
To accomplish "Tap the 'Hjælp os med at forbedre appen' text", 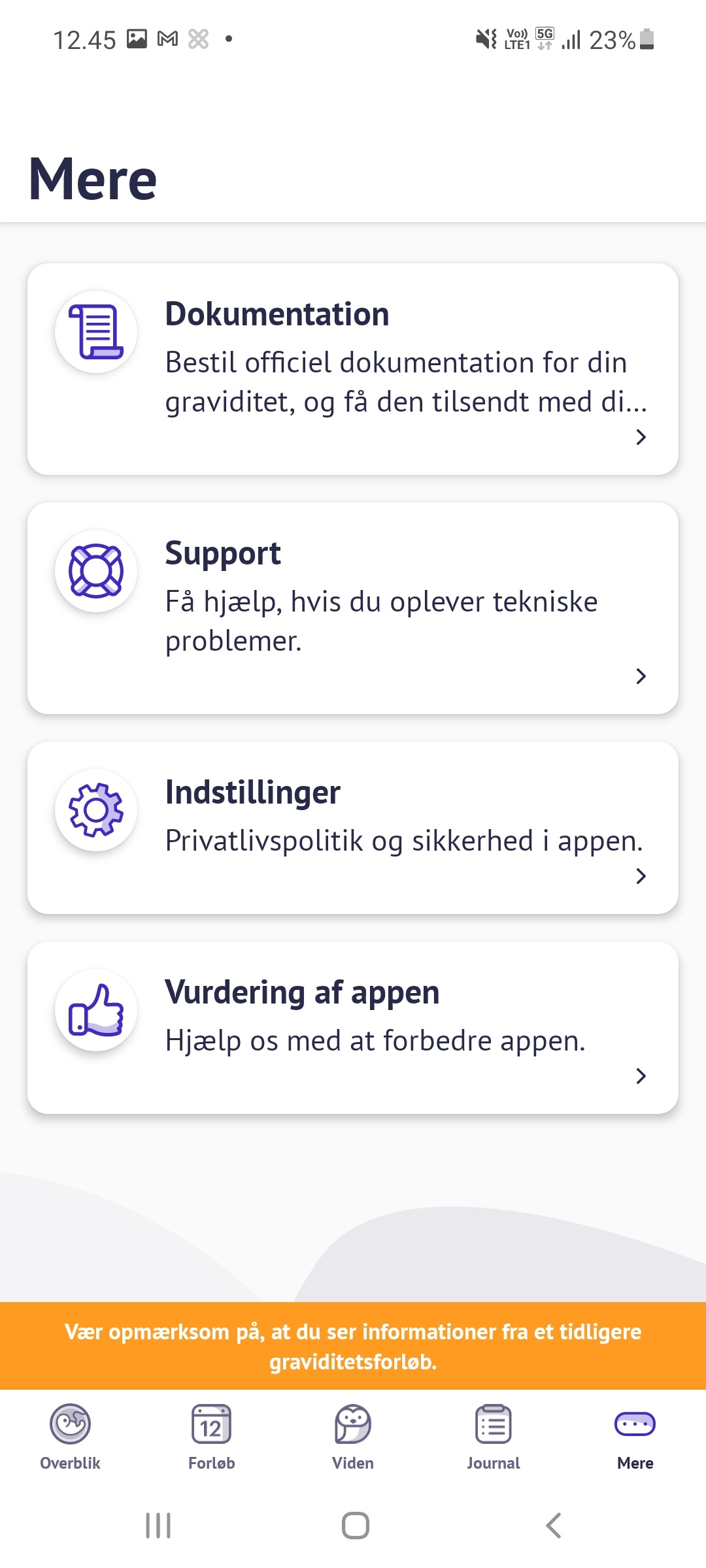I will point(375,1041).
